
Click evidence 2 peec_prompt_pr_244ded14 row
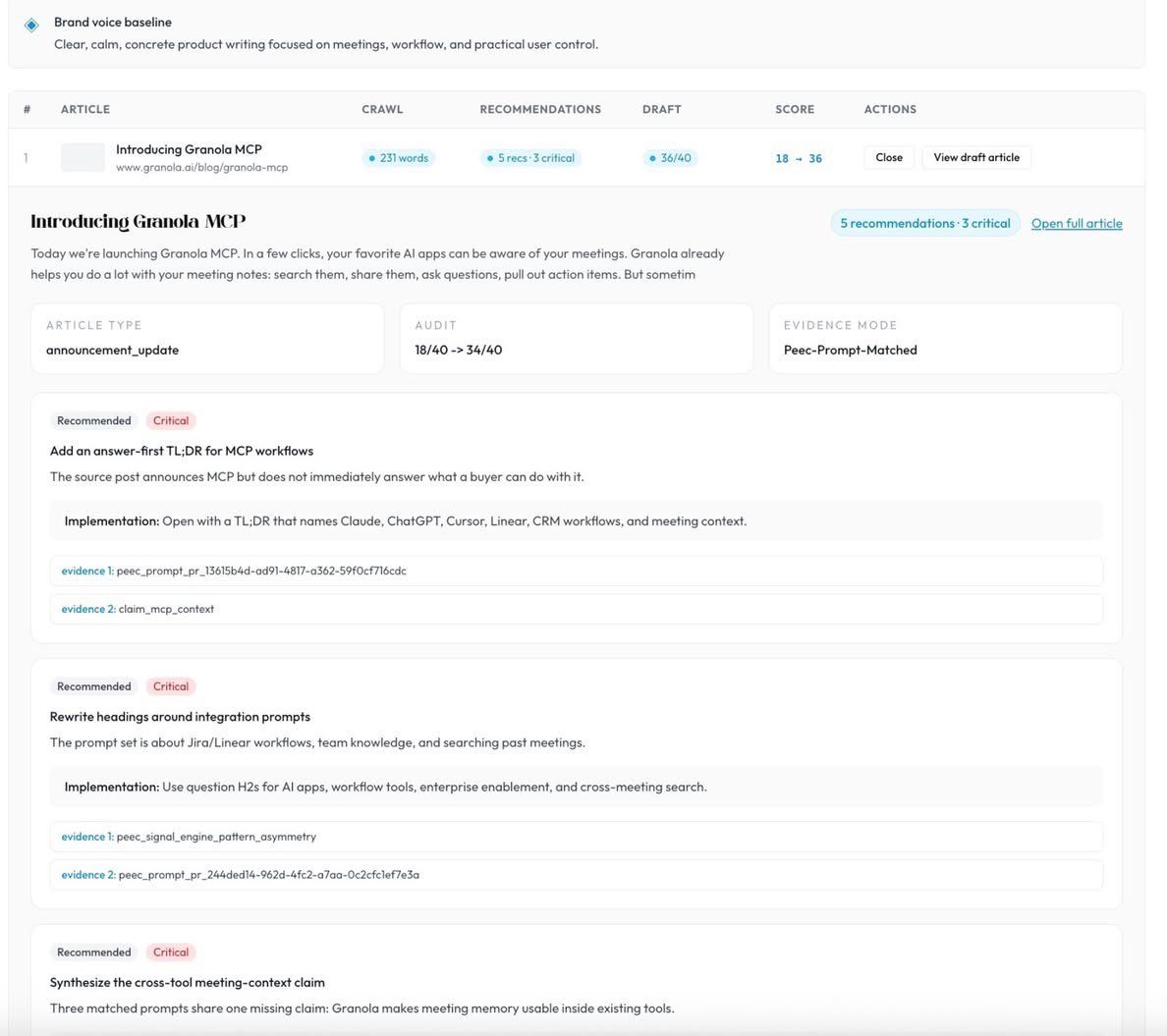click(x=576, y=875)
